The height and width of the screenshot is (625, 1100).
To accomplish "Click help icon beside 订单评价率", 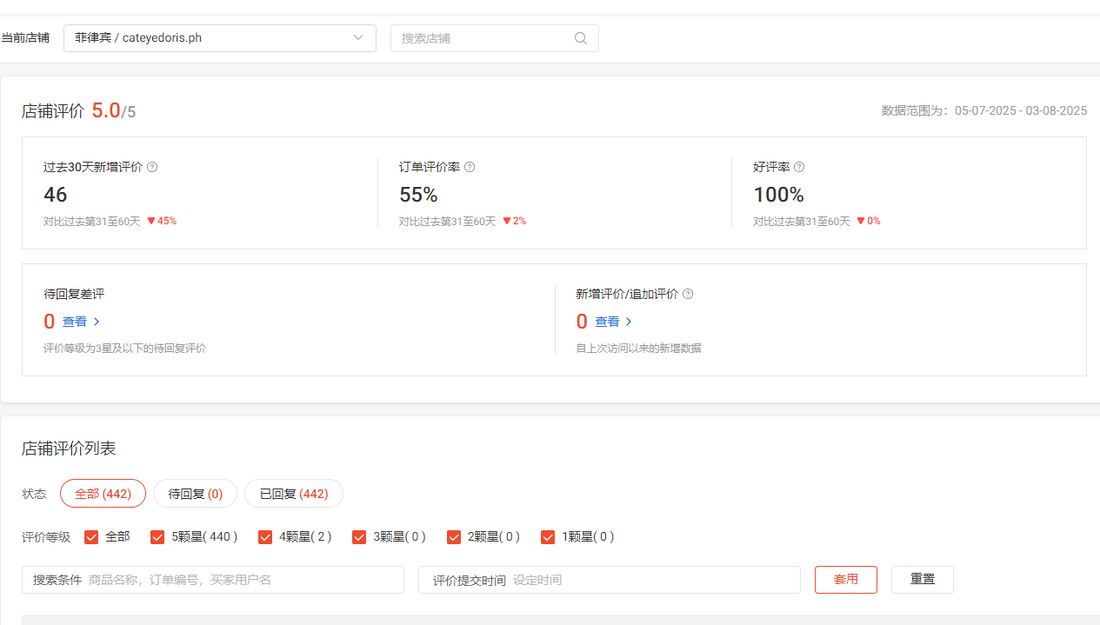I will pyautogui.click(x=469, y=167).
